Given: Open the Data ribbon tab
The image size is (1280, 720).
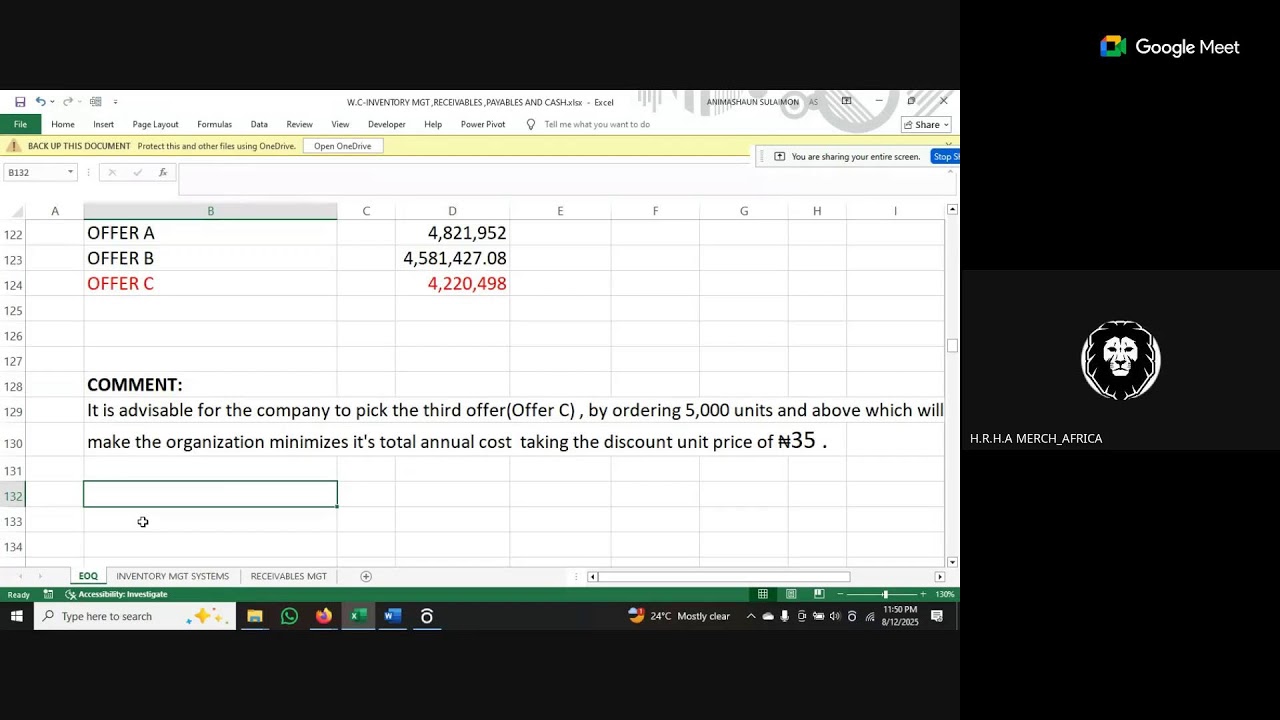Looking at the screenshot, I should (x=259, y=125).
